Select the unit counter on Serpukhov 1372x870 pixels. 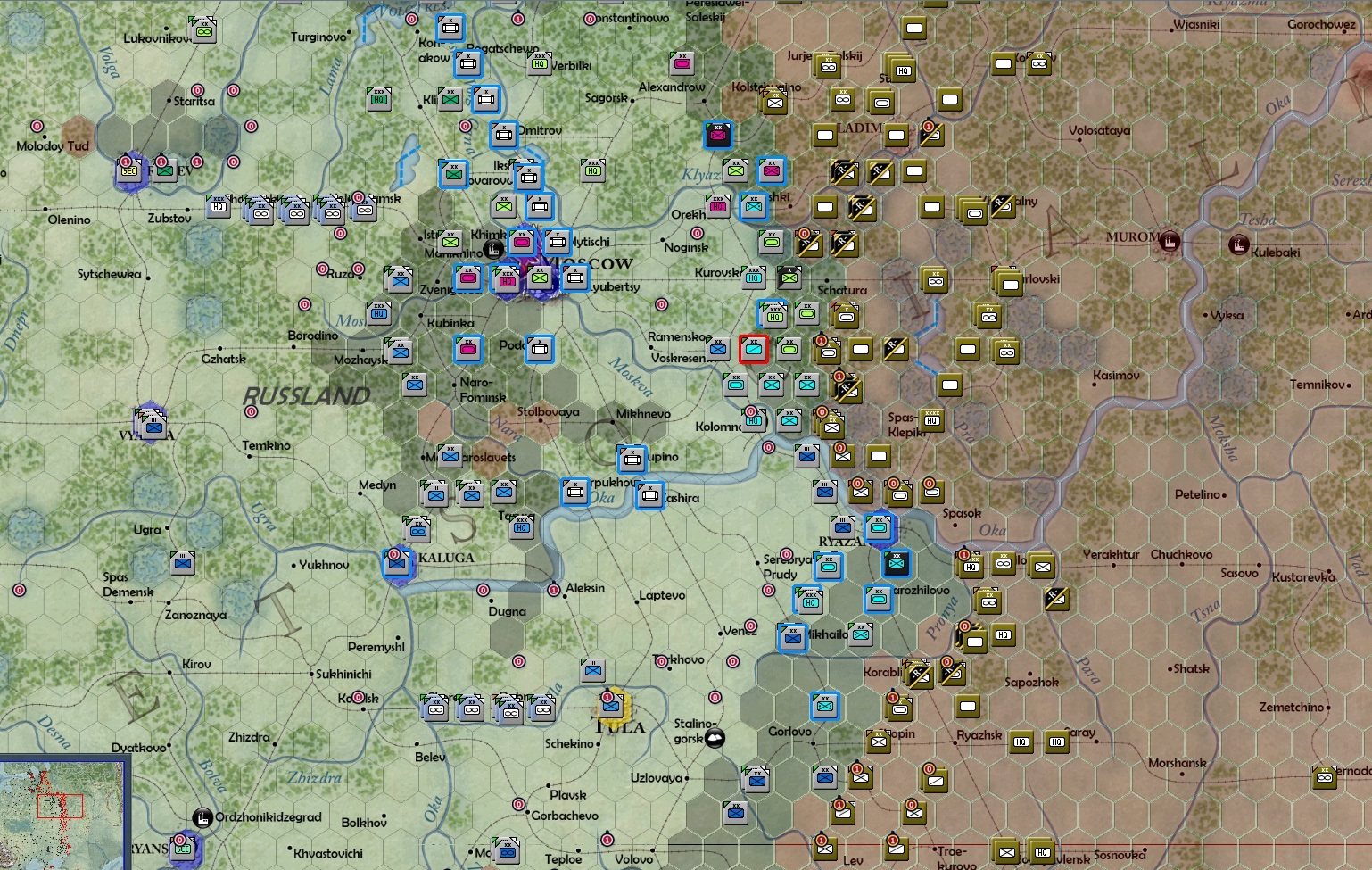575,491
